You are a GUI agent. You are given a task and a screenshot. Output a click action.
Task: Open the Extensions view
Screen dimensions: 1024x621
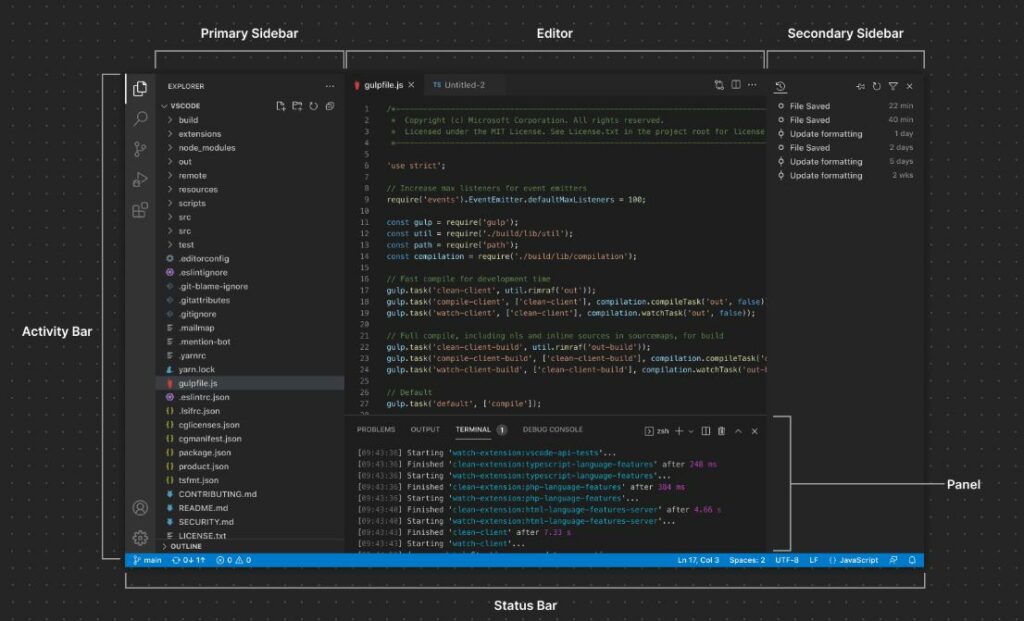pyautogui.click(x=140, y=210)
